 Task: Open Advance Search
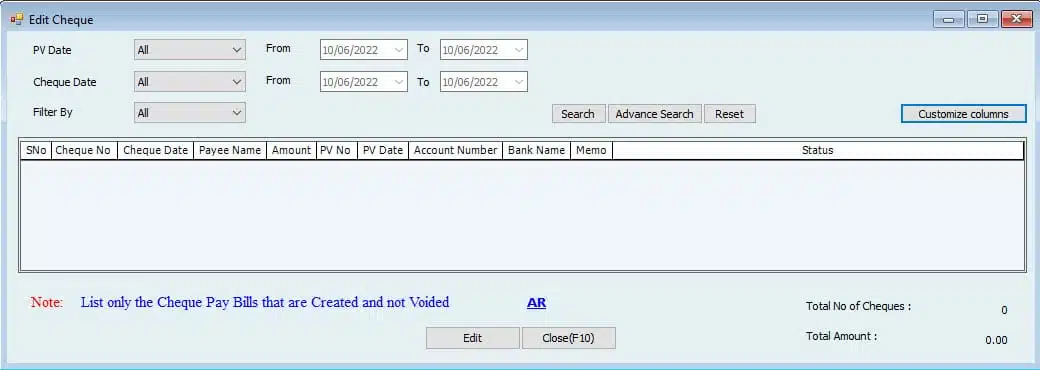(654, 114)
